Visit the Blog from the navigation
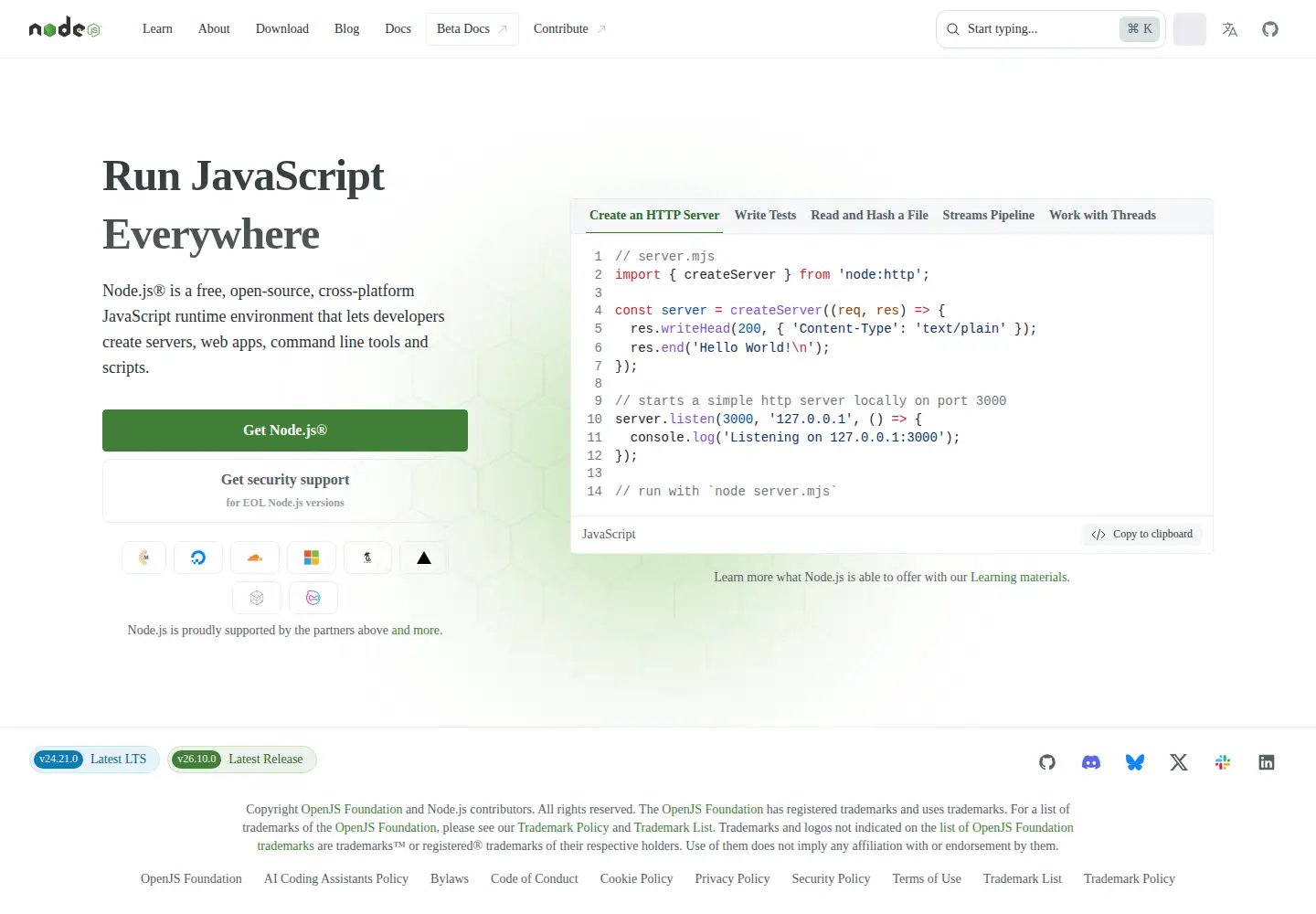This screenshot has width=1316, height=914. click(x=347, y=29)
